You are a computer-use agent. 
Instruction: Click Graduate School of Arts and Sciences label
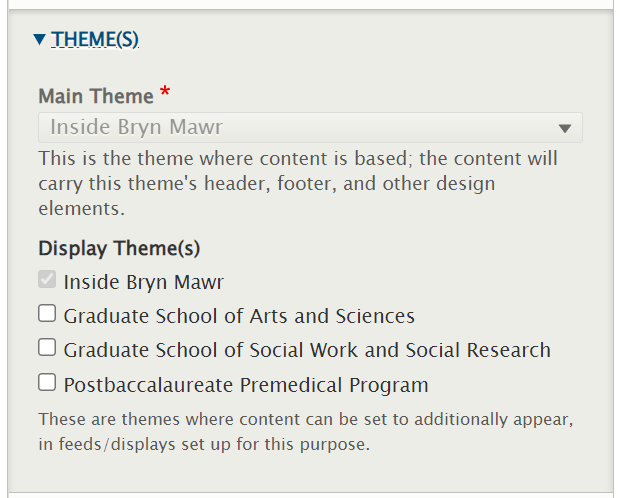coord(239,316)
